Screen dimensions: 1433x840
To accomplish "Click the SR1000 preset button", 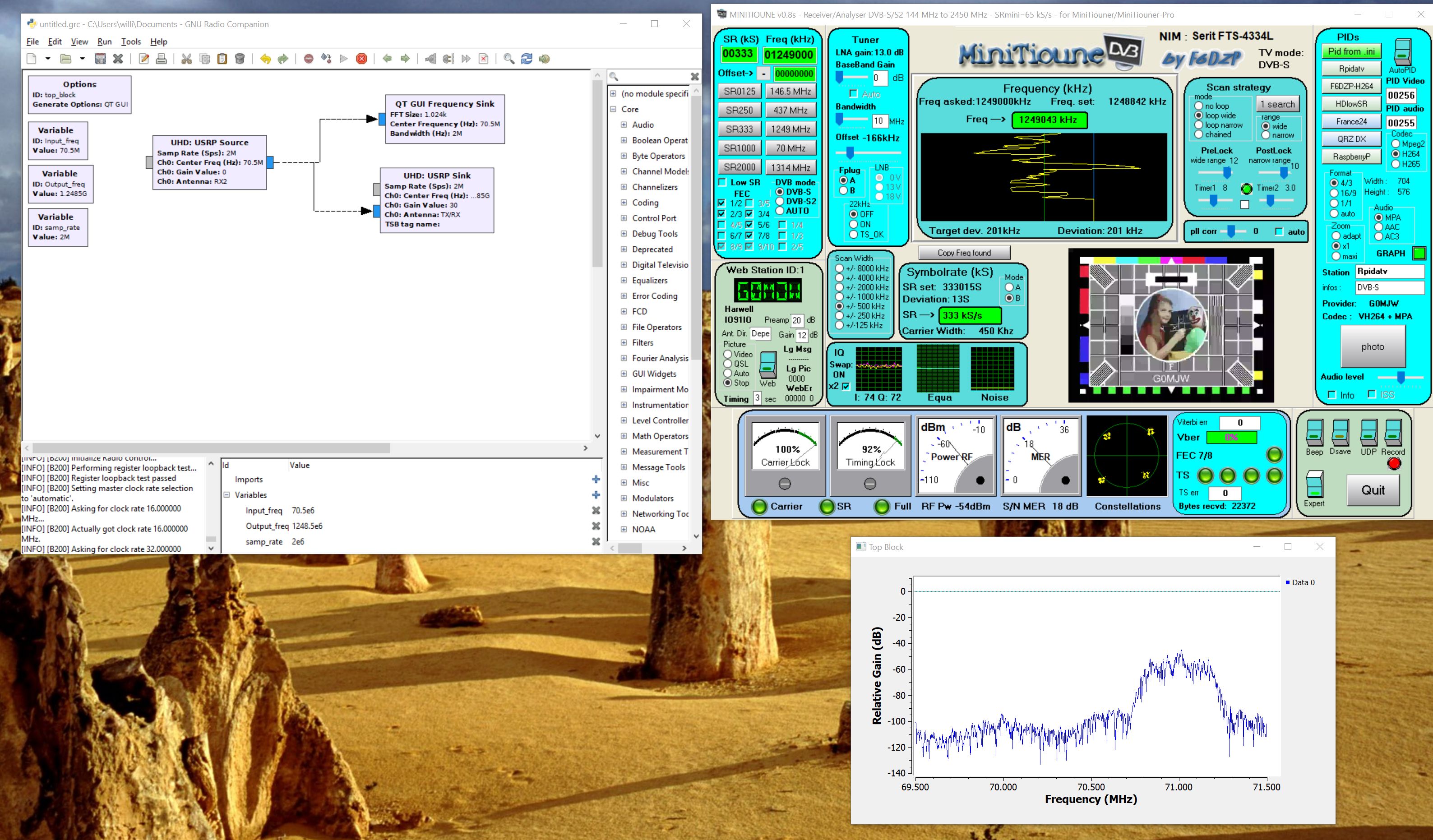I will [x=739, y=148].
